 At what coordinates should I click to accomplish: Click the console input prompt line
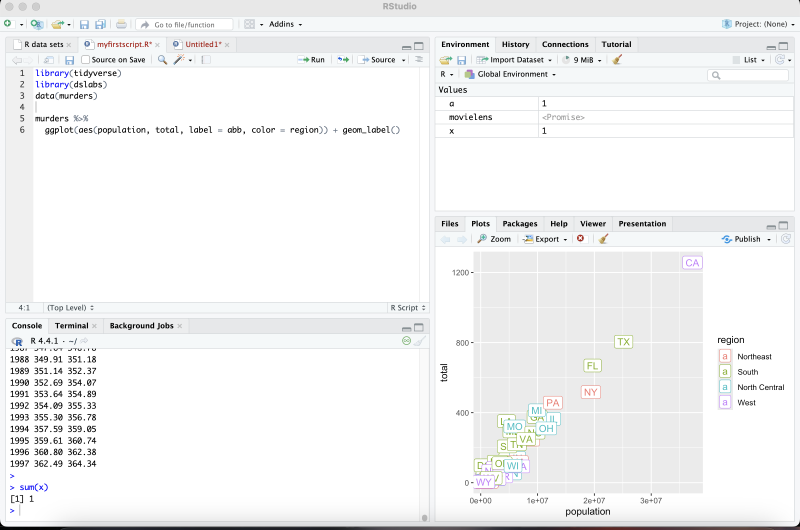click(x=214, y=511)
